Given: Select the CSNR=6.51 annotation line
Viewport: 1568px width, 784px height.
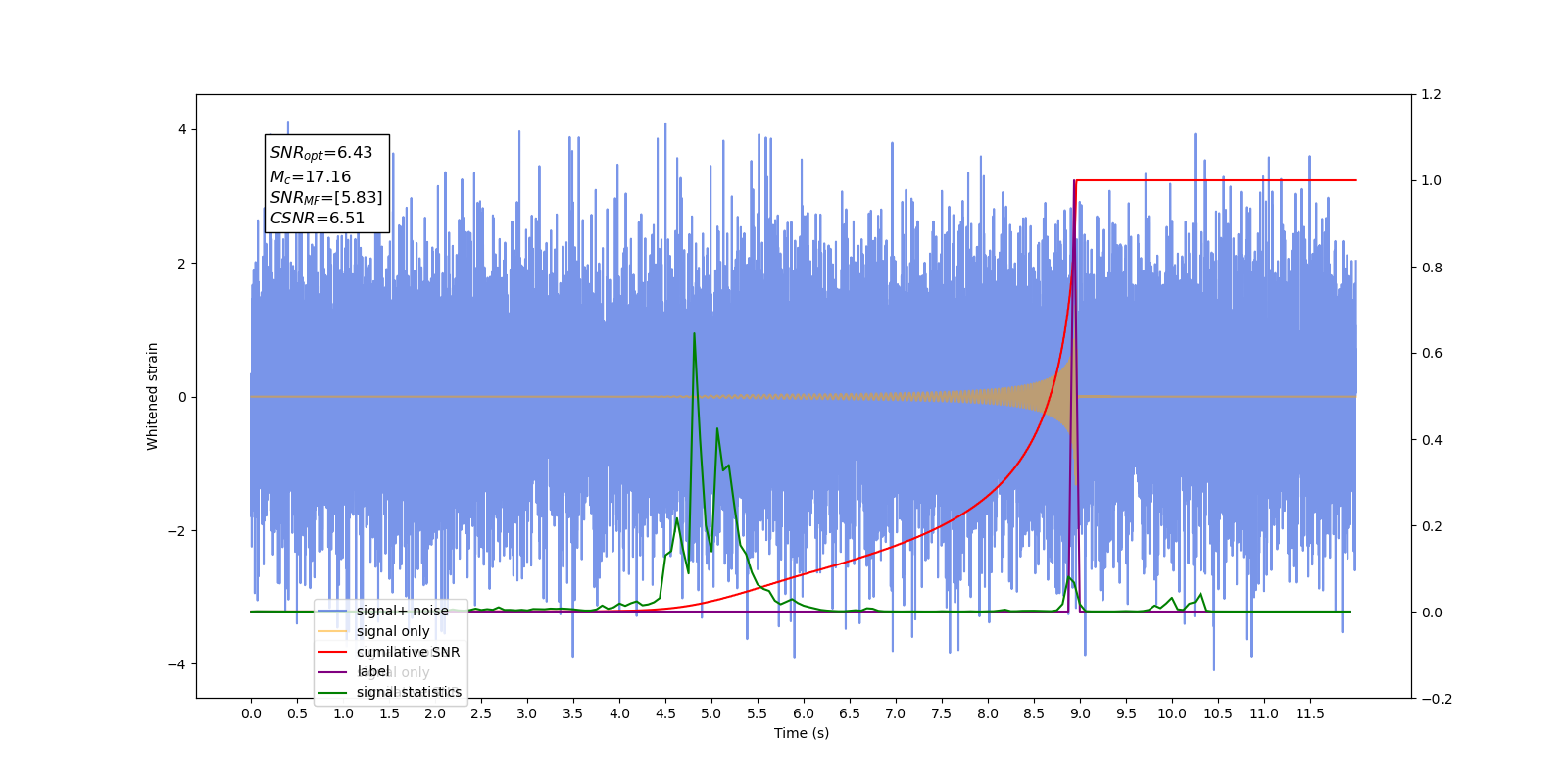Looking at the screenshot, I should [318, 219].
